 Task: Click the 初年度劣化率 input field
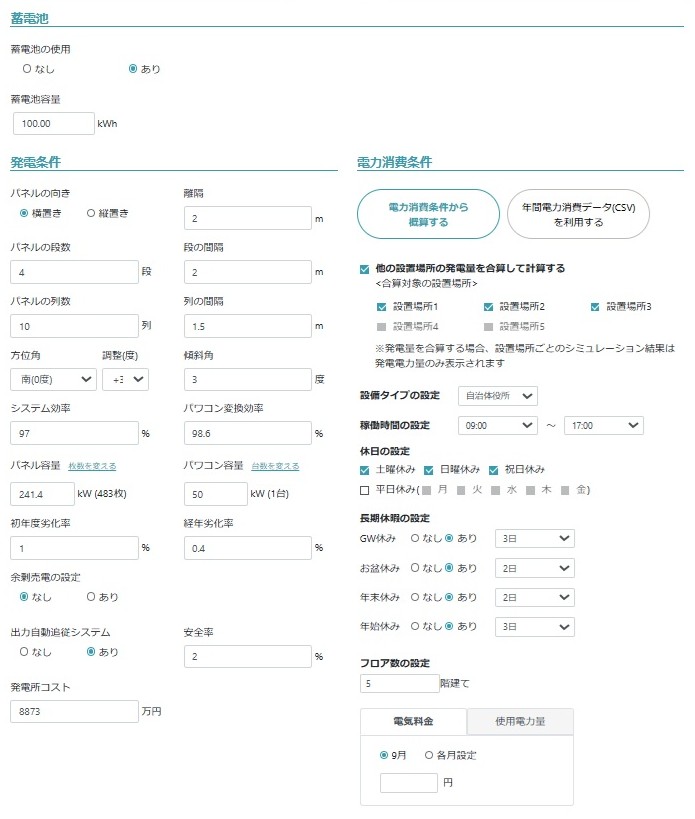pos(74,548)
